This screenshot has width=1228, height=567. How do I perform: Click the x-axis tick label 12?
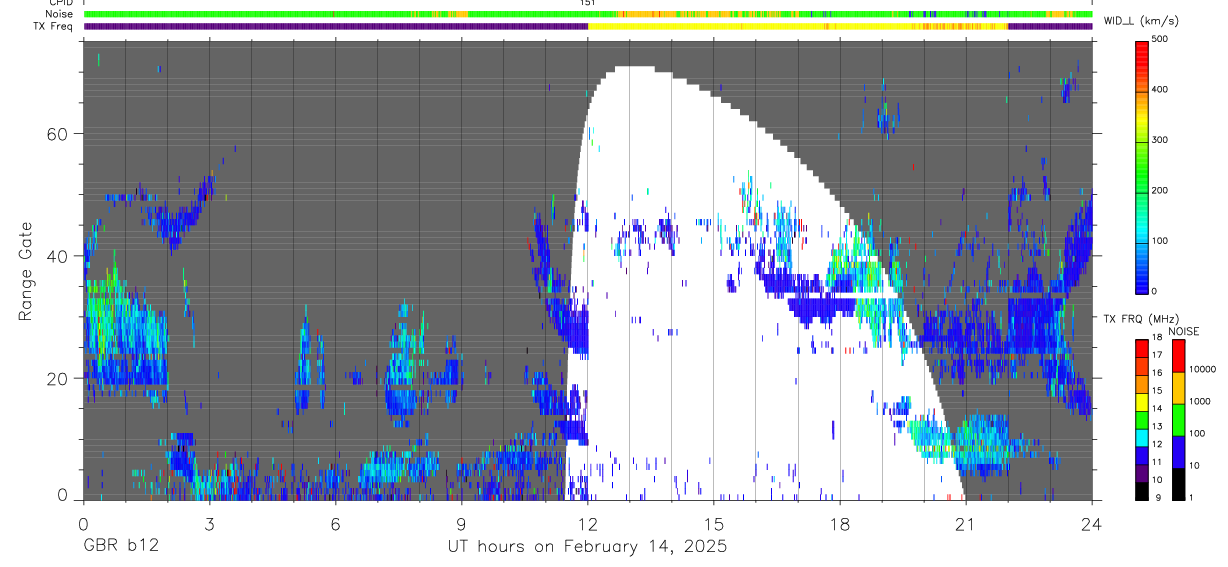pyautogui.click(x=587, y=523)
